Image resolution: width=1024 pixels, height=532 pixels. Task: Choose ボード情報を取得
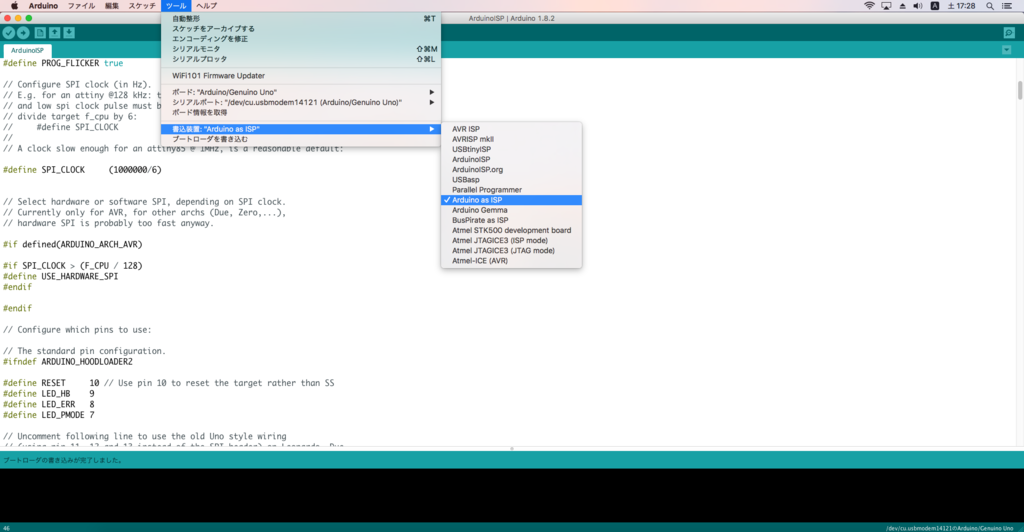pyautogui.click(x=300, y=113)
